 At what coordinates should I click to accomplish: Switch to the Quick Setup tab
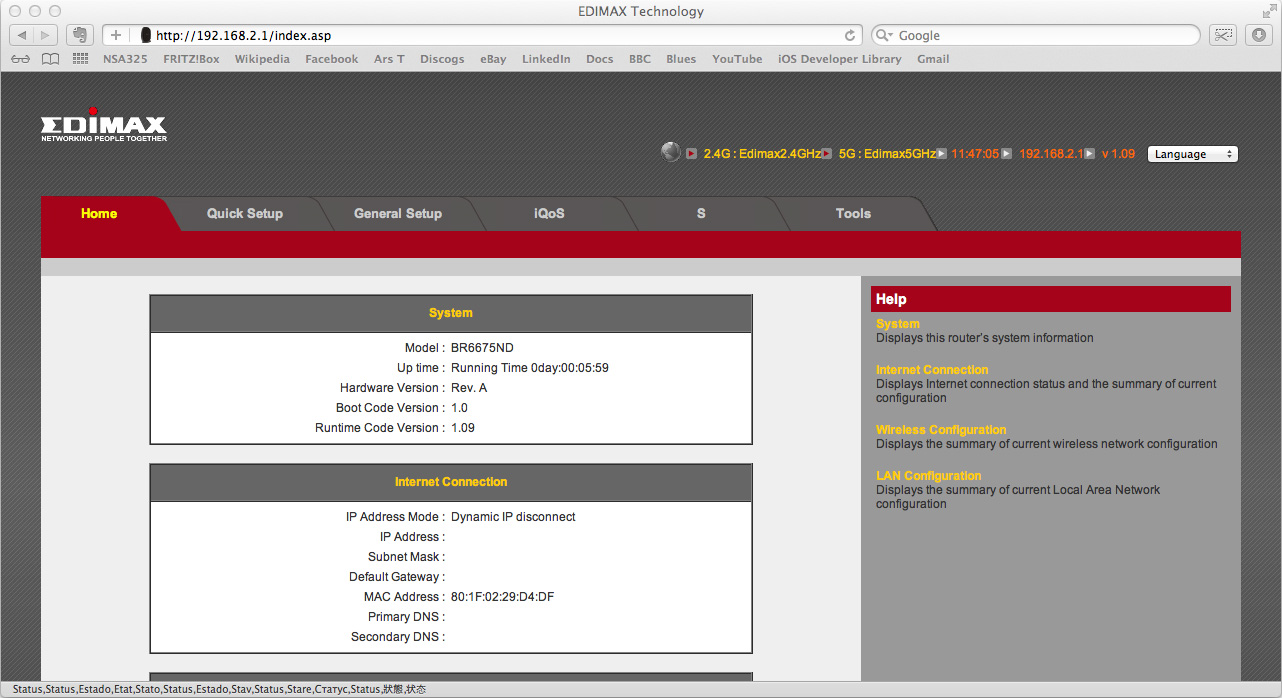pos(244,213)
